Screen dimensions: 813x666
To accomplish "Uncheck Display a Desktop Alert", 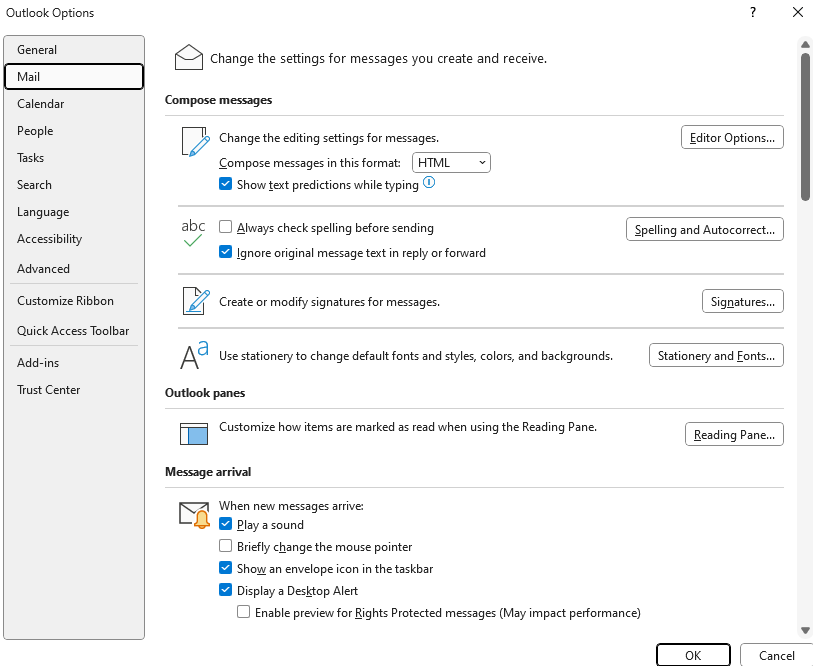I will click(226, 590).
